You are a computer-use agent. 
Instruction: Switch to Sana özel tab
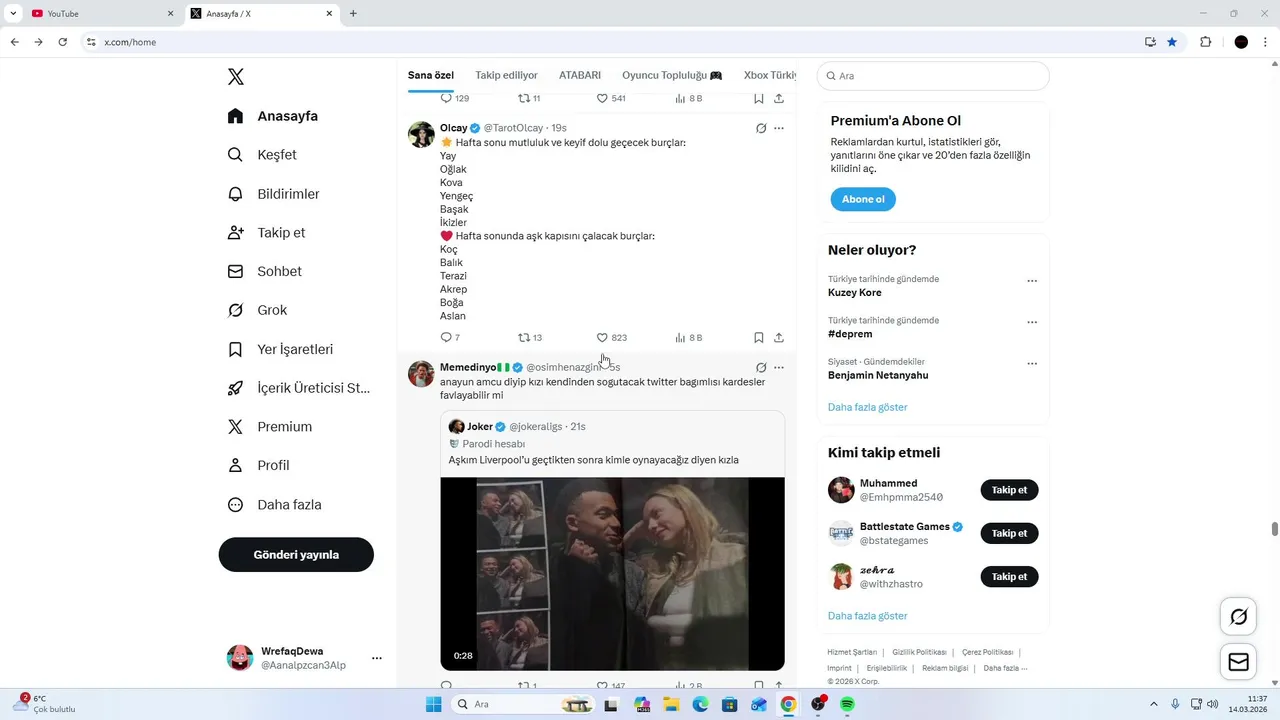431,75
